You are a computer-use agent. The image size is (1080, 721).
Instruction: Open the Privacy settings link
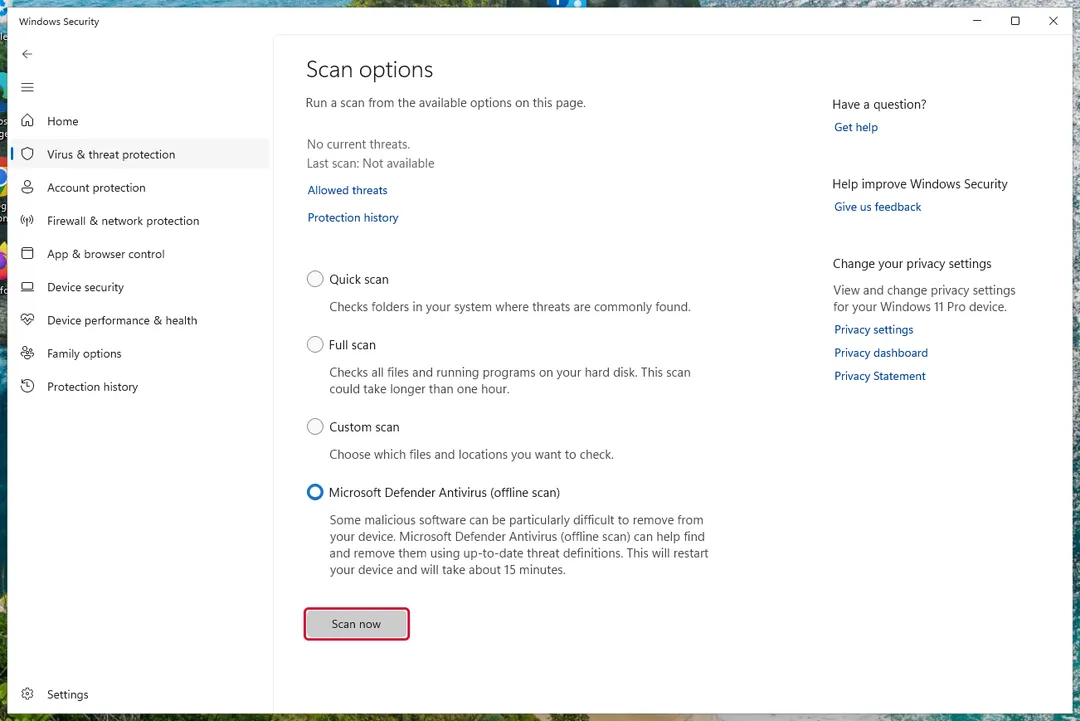(873, 330)
